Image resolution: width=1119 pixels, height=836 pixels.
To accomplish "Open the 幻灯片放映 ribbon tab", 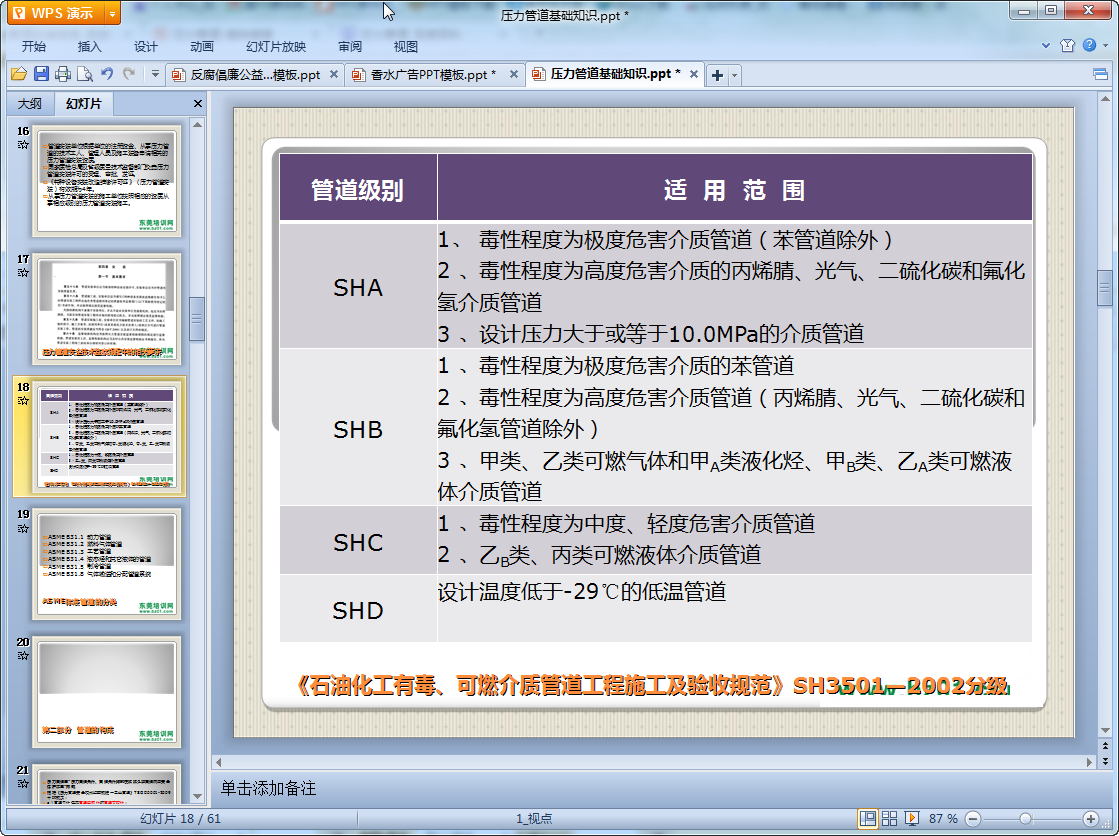I will [276, 46].
